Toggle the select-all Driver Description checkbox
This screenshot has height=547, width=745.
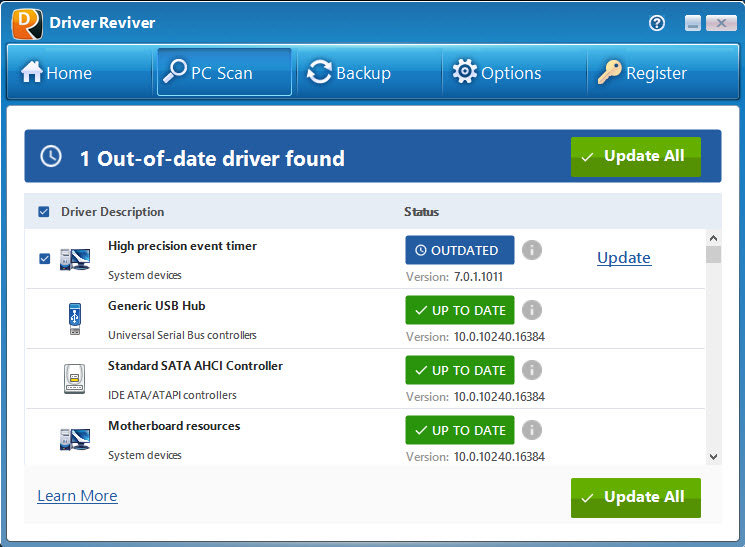click(44, 211)
